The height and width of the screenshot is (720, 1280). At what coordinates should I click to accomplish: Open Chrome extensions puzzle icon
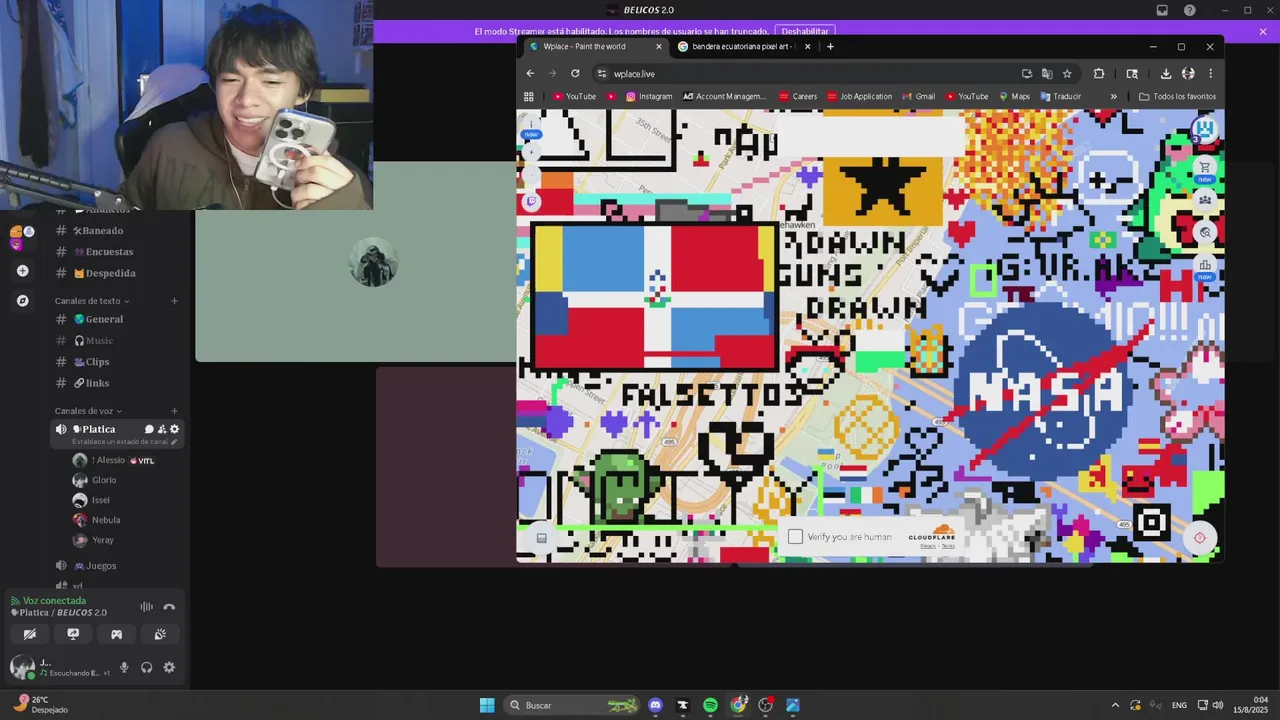(1099, 73)
